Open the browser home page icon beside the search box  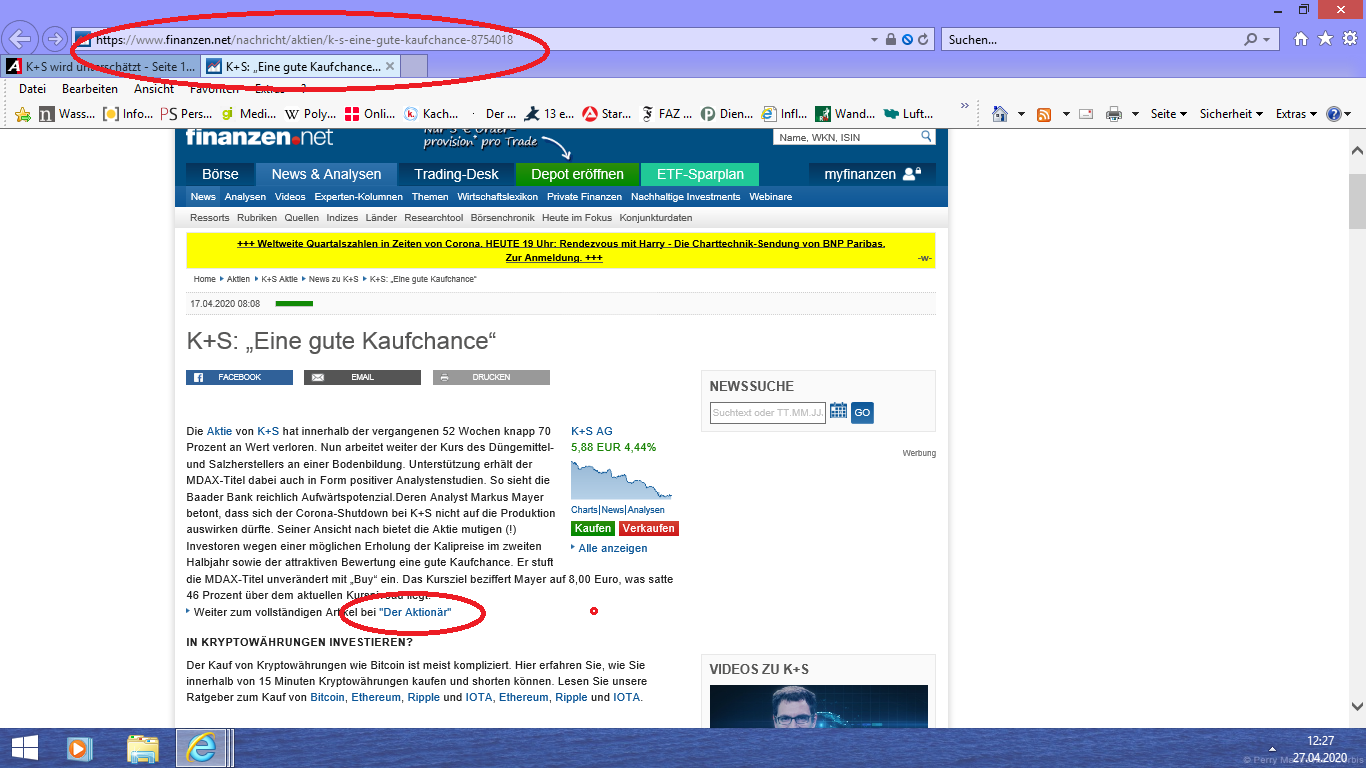pyautogui.click(x=1300, y=39)
